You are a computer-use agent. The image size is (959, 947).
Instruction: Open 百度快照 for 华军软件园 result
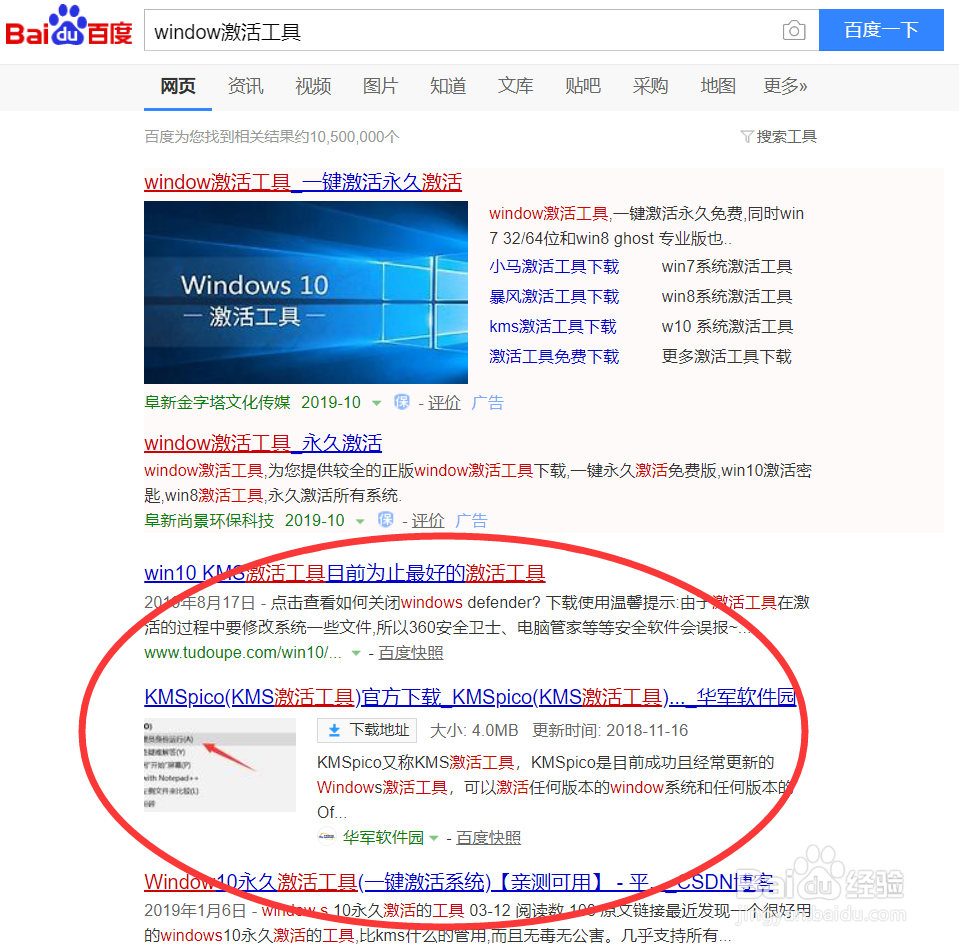489,837
